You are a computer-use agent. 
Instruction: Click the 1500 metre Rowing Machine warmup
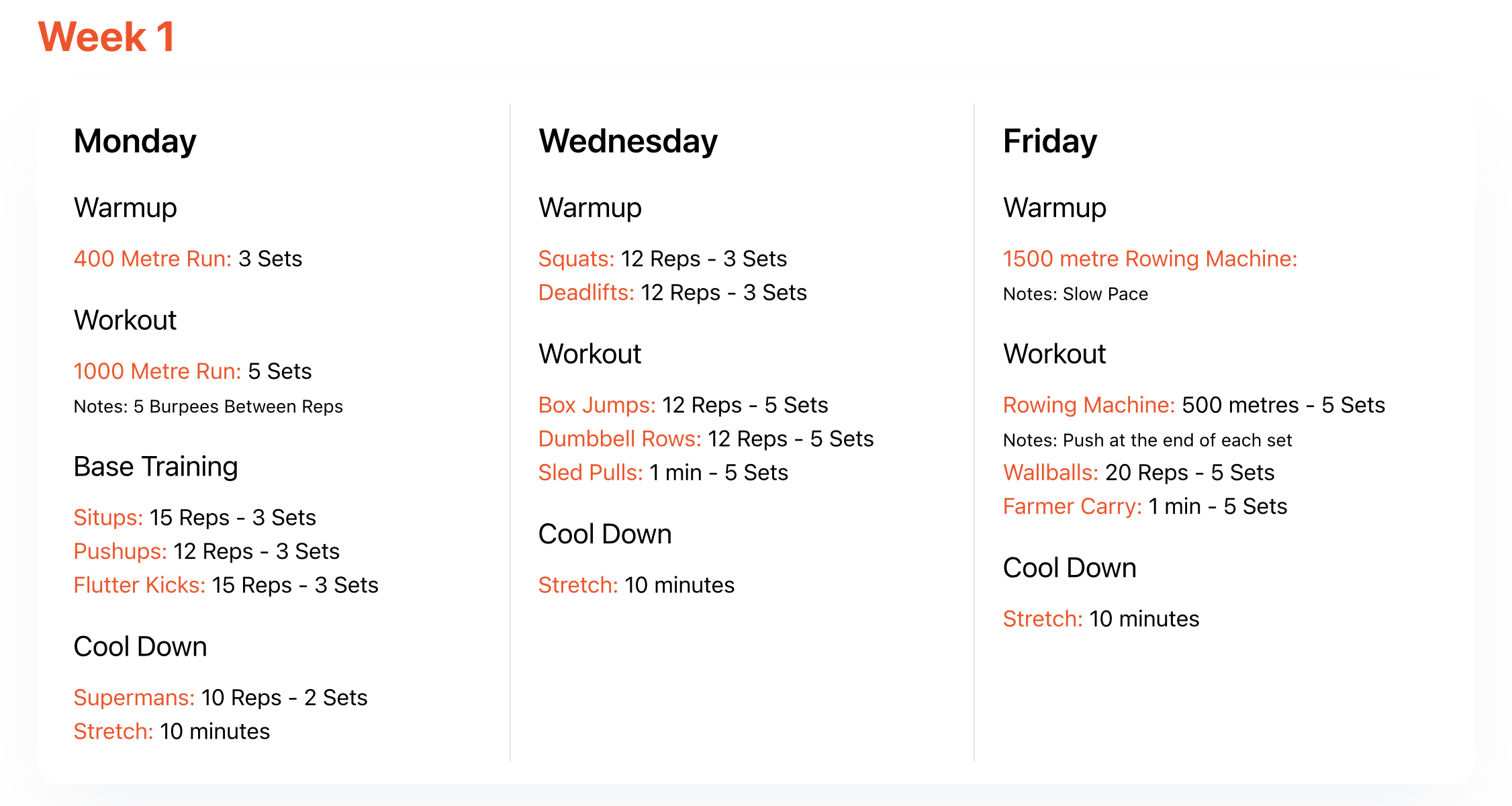click(x=1150, y=259)
